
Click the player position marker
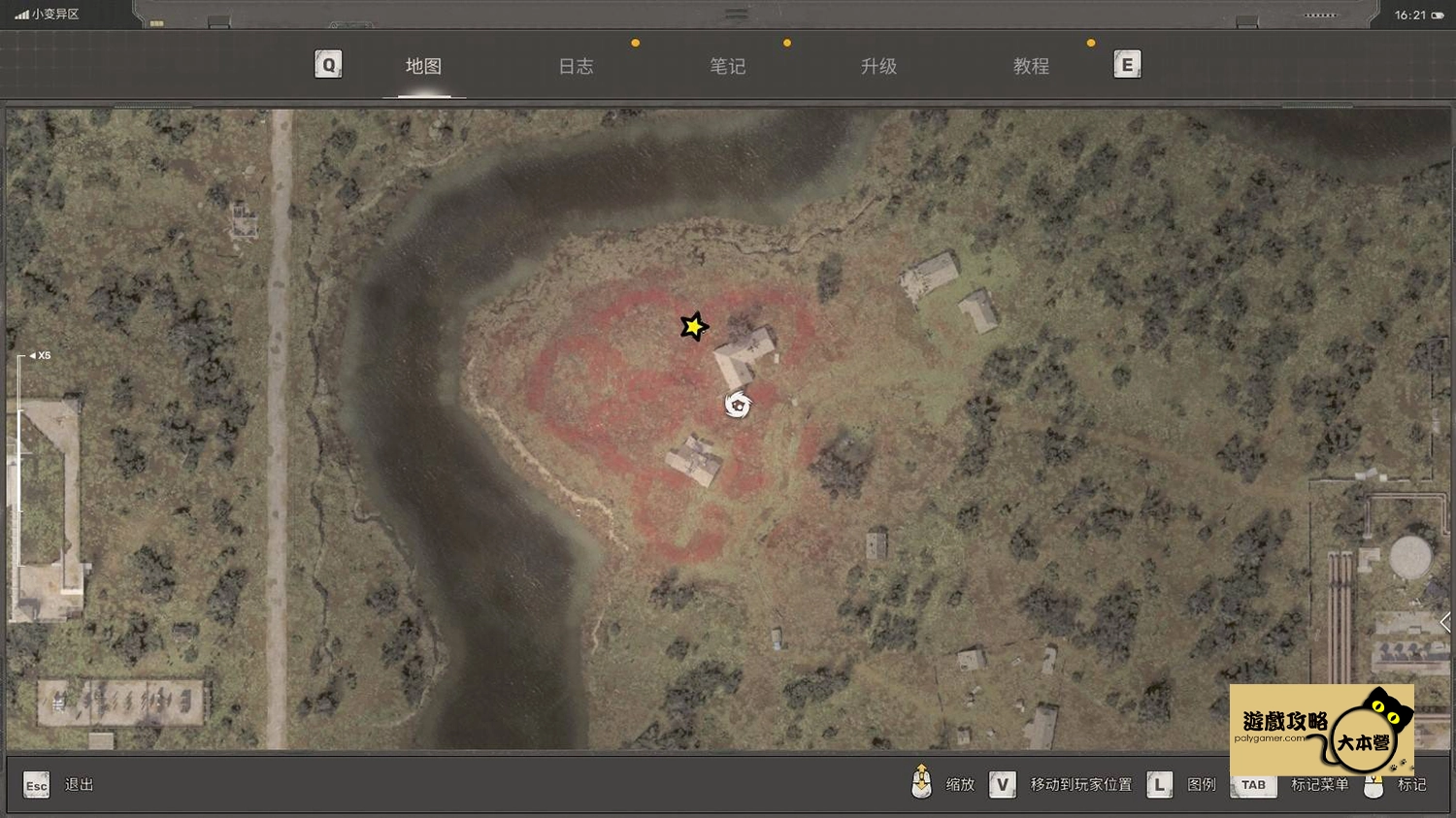738,405
